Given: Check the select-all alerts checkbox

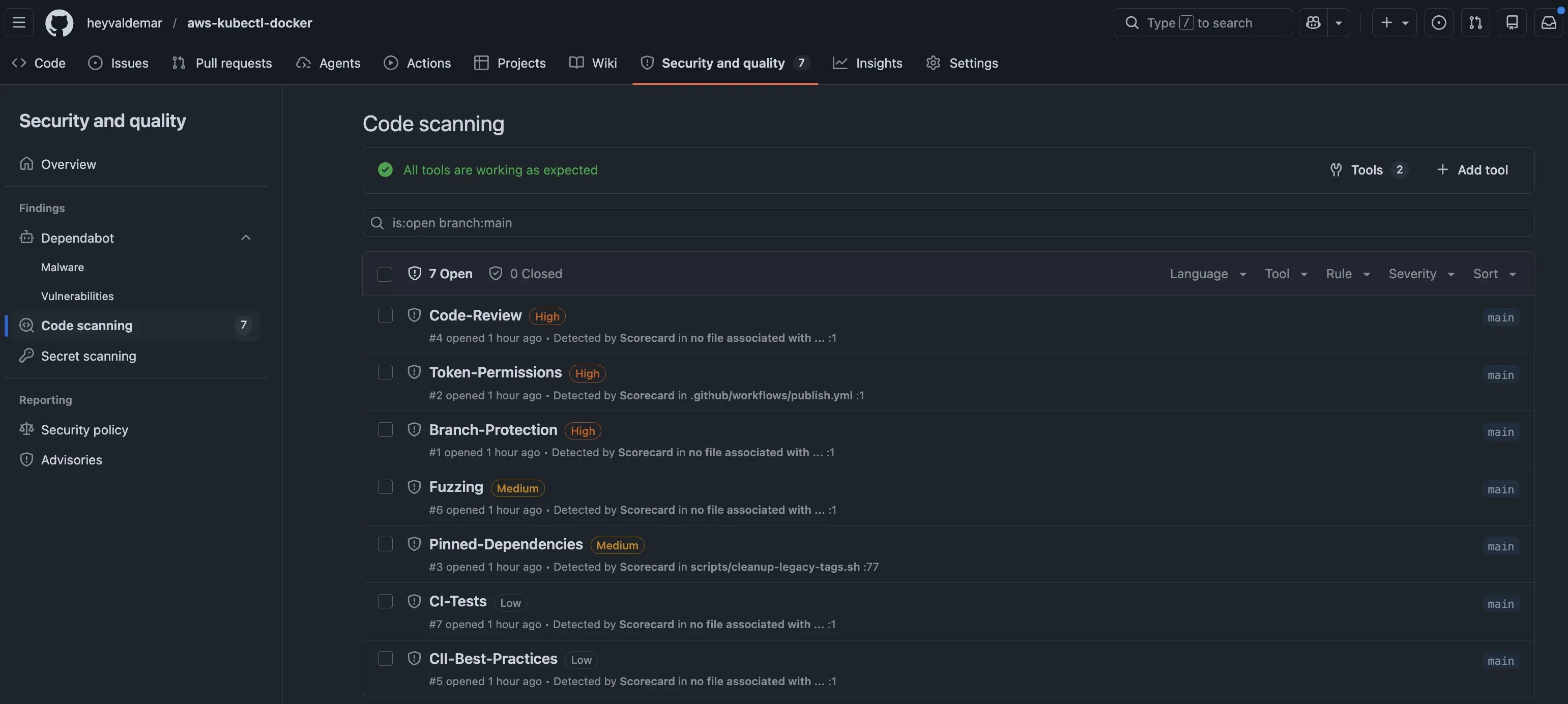Looking at the screenshot, I should (385, 274).
